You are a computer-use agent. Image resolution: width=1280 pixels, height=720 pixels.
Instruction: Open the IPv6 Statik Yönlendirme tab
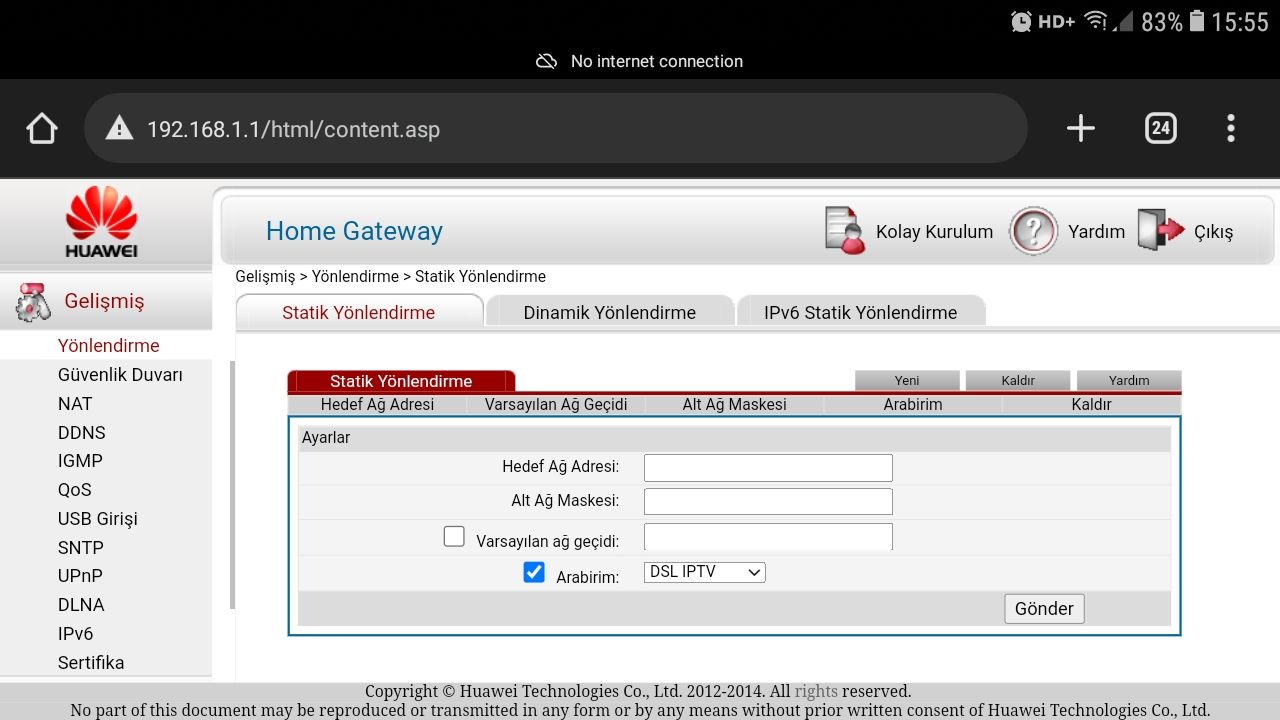[861, 312]
